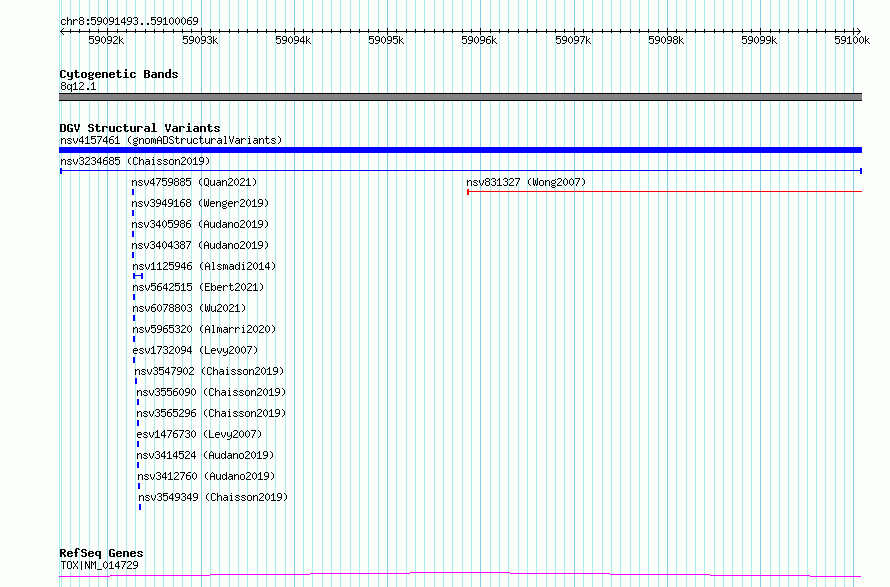890x587 pixels.
Task: Open variant nsv3405986 (Audano2019)
Action: 200,224
